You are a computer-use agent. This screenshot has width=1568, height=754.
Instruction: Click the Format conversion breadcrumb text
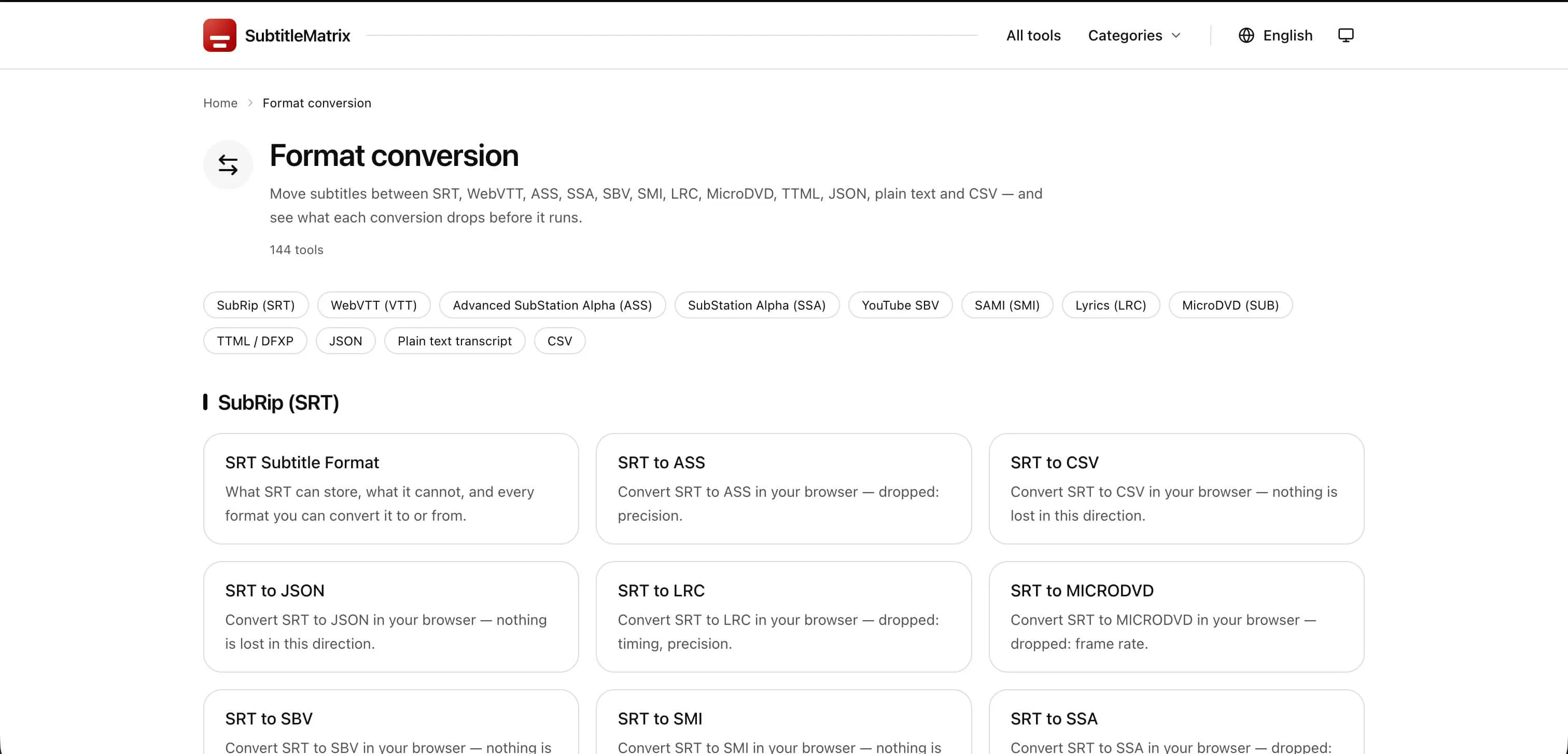pos(316,103)
